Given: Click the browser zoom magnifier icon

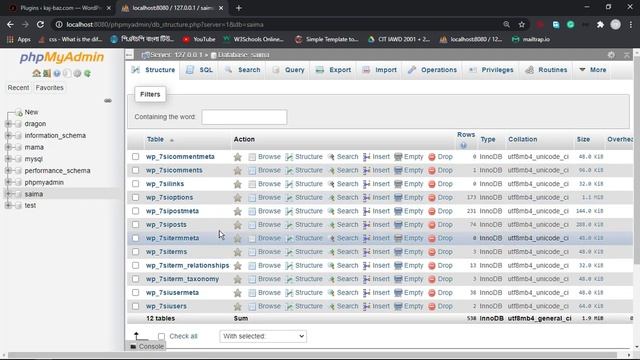Looking at the screenshot, I should (507, 24).
